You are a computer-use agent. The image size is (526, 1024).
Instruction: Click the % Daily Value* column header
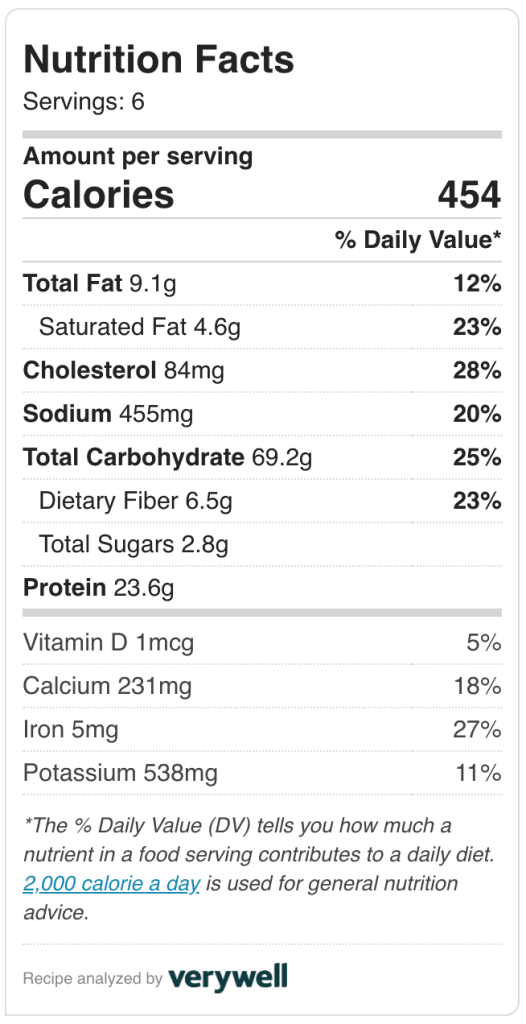(418, 240)
